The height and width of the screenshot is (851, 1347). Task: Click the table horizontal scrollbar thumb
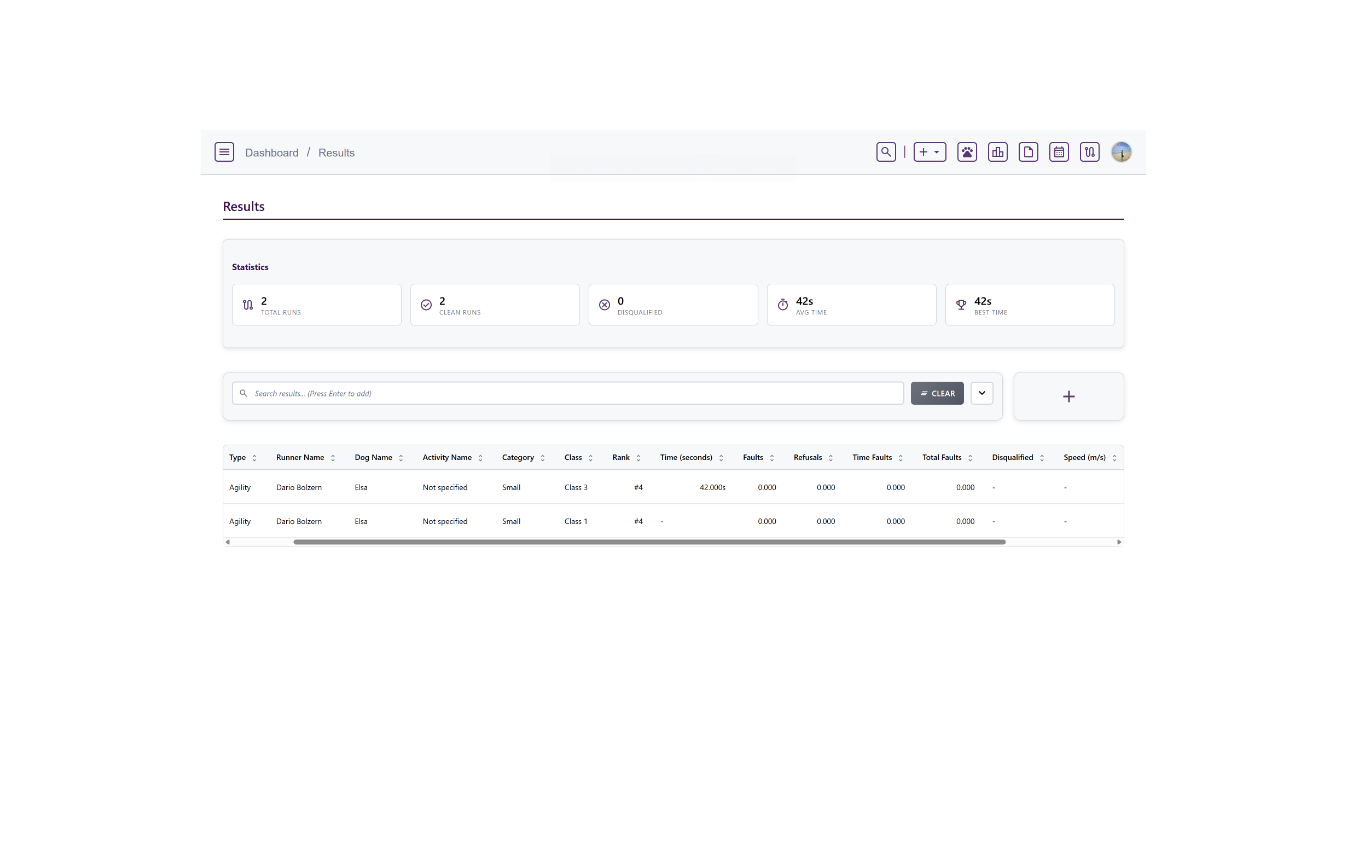[649, 542]
